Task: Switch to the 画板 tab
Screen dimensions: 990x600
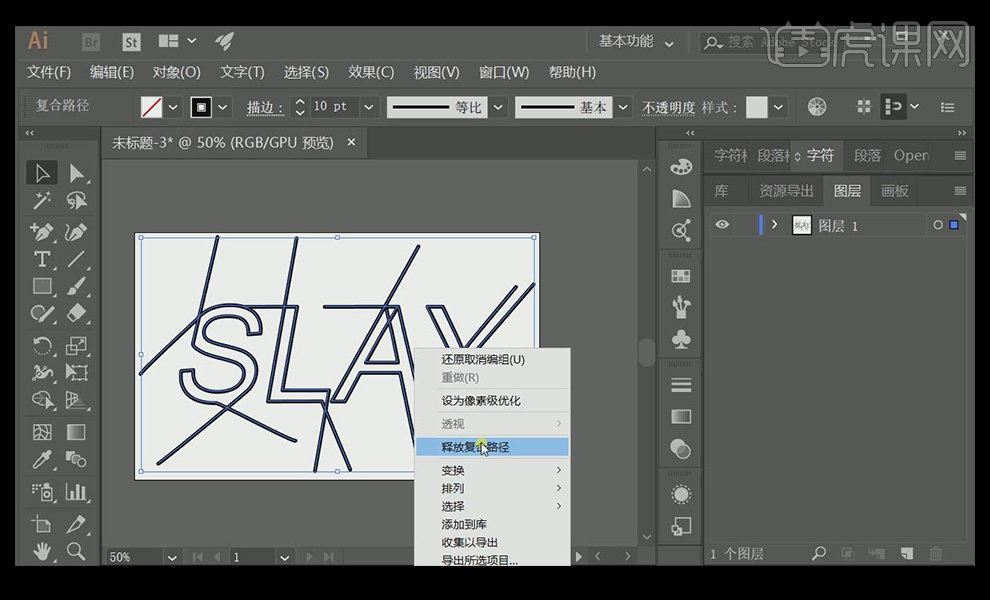Action: (894, 191)
